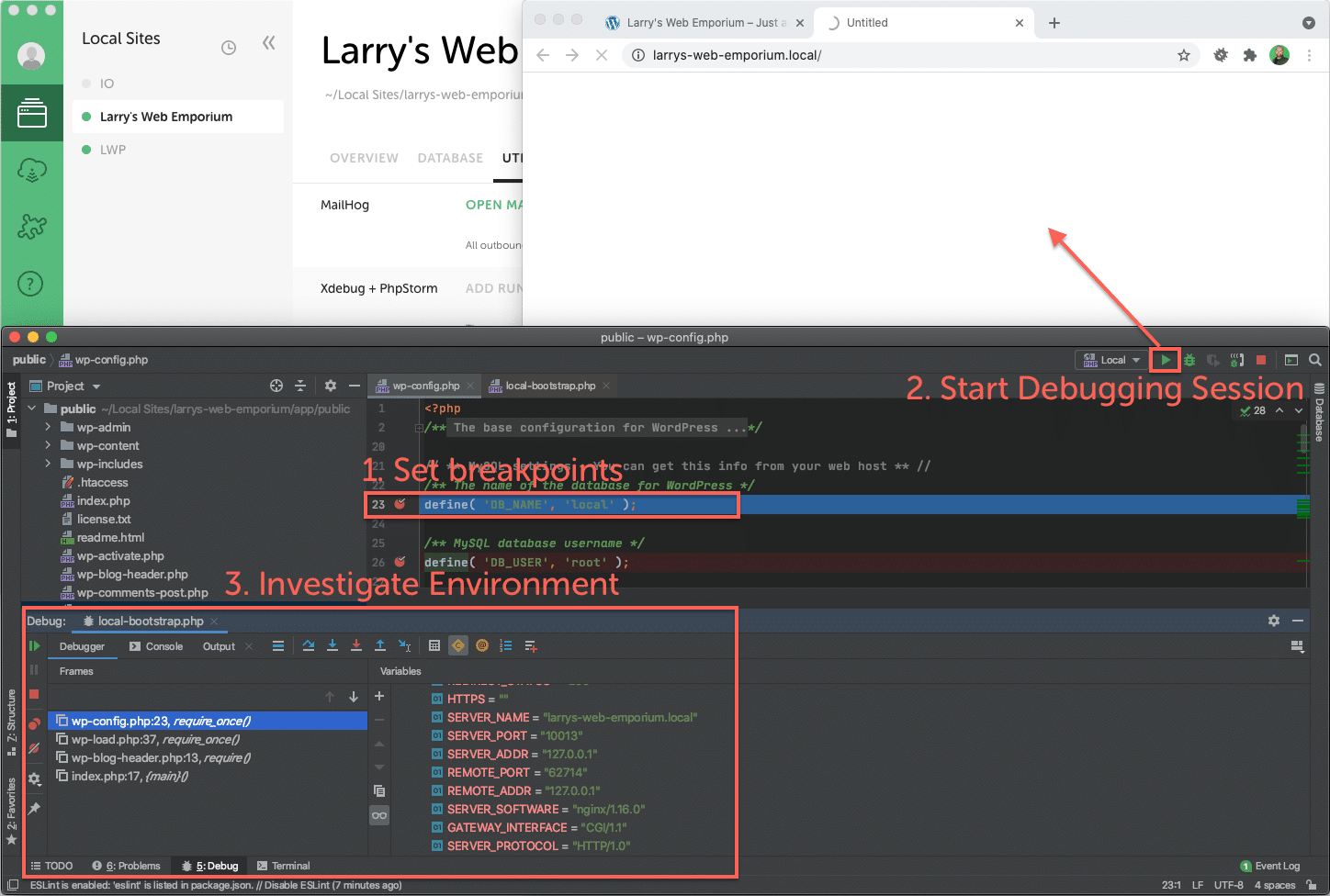Open new Chrome tab with plus
Viewport: 1330px width, 896px height.
click(x=1054, y=23)
